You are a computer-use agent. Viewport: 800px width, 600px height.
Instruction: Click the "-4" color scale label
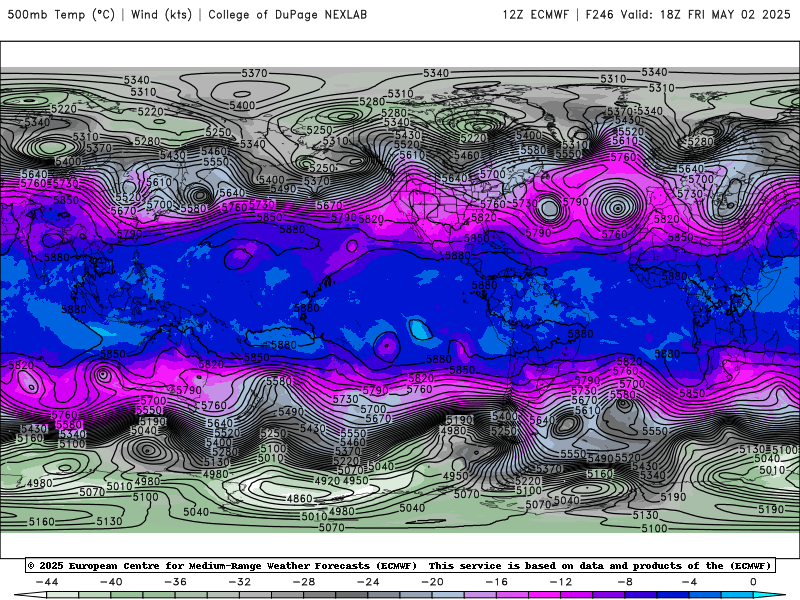[689, 582]
